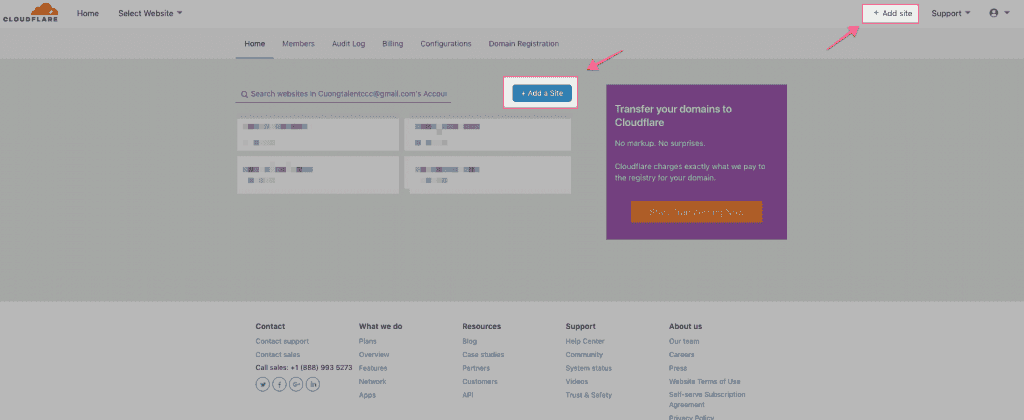The image size is (1024, 420).
Task: Click the blue Add a Site button
Action: [x=542, y=93]
